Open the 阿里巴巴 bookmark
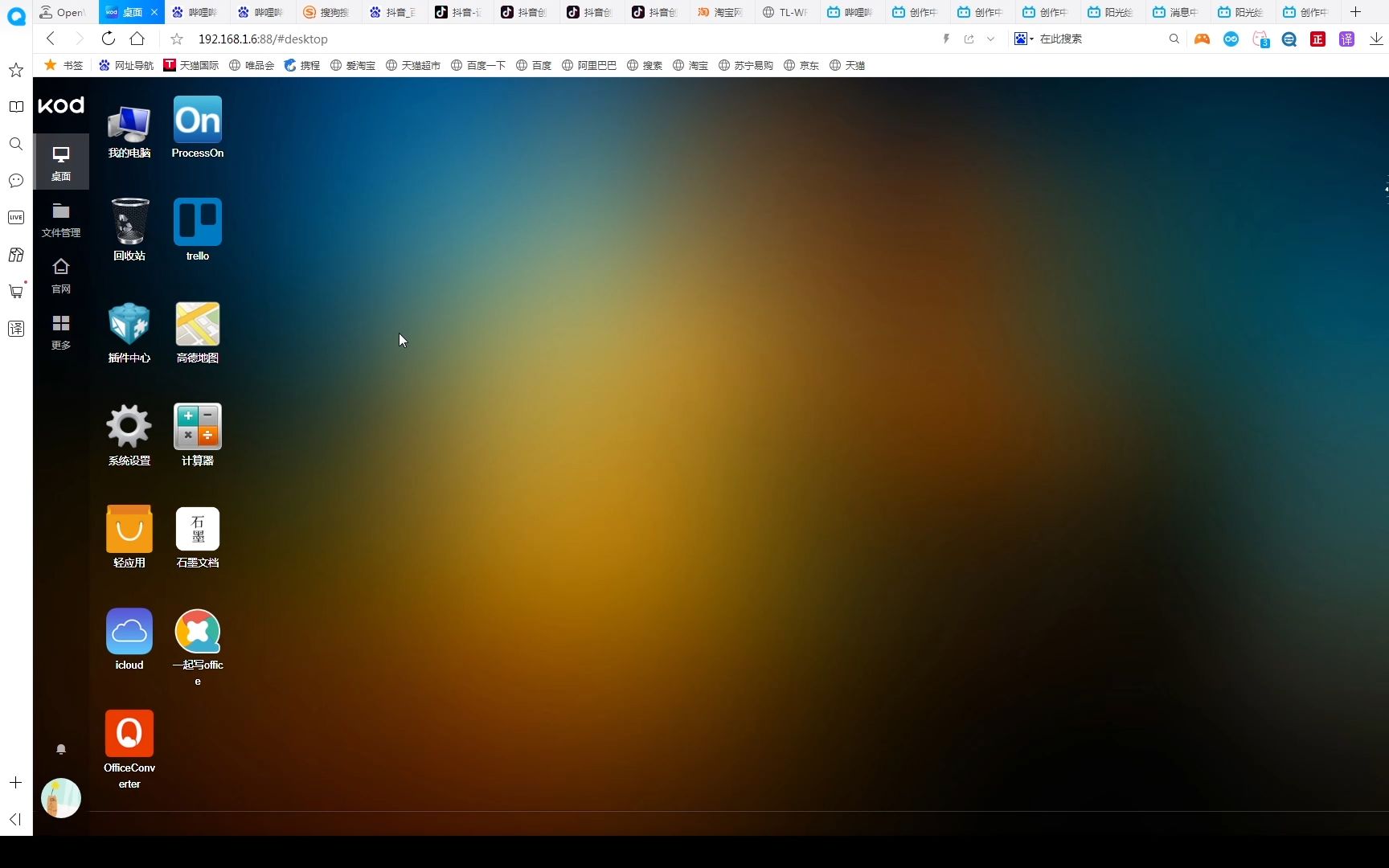This screenshot has height=868, width=1389. click(589, 65)
